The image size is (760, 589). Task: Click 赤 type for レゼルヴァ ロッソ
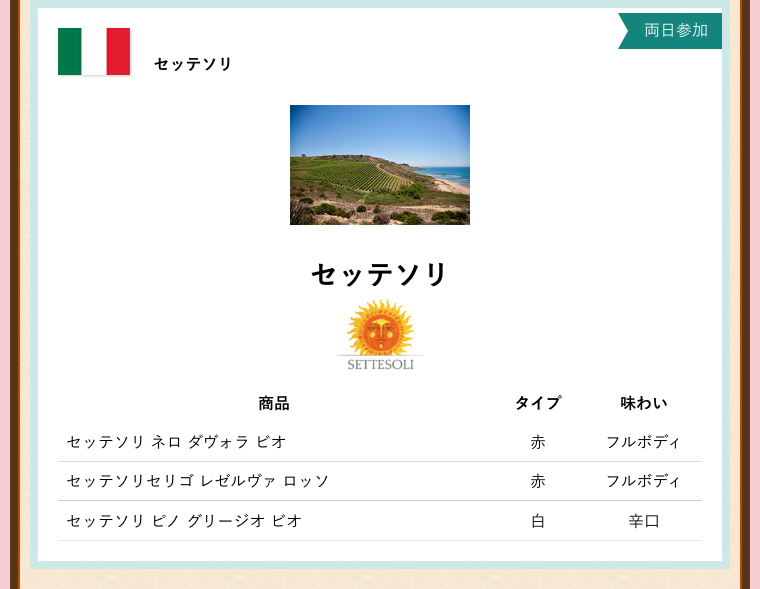(x=538, y=481)
